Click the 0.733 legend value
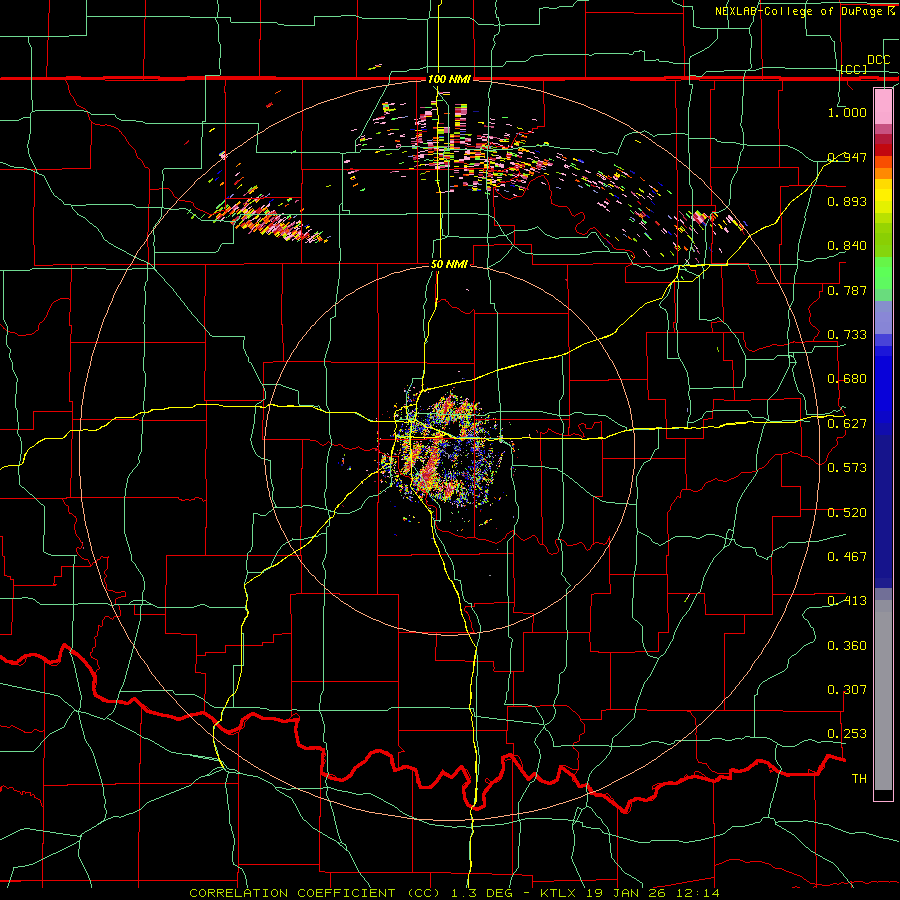900x900 pixels. [x=847, y=335]
